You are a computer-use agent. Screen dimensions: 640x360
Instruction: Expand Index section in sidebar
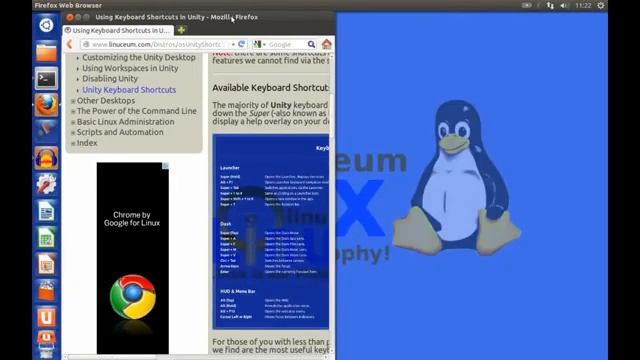[73, 143]
